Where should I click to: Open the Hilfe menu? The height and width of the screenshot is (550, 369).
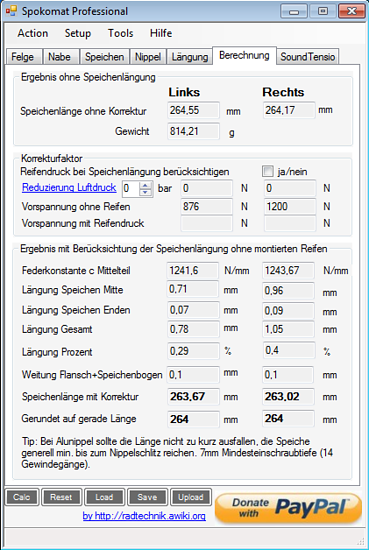pos(161,33)
